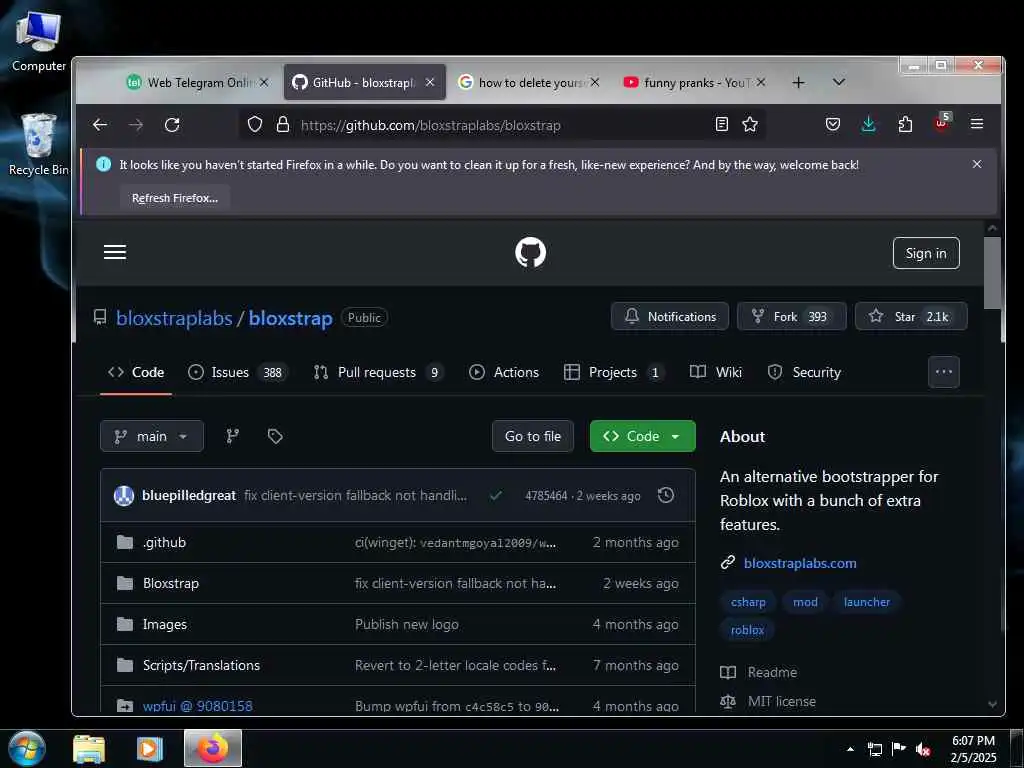Open bloxstraplabs organization link
1024x768 pixels.
(x=174, y=318)
